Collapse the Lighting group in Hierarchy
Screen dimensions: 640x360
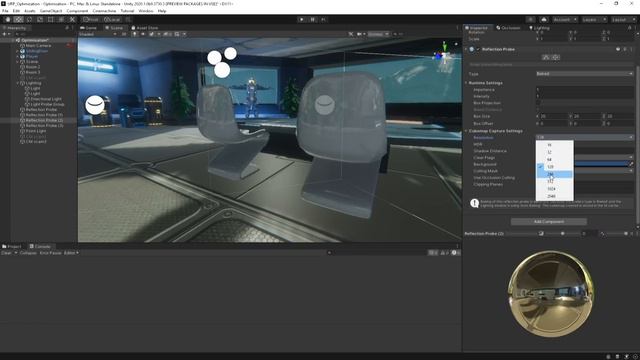point(18,83)
